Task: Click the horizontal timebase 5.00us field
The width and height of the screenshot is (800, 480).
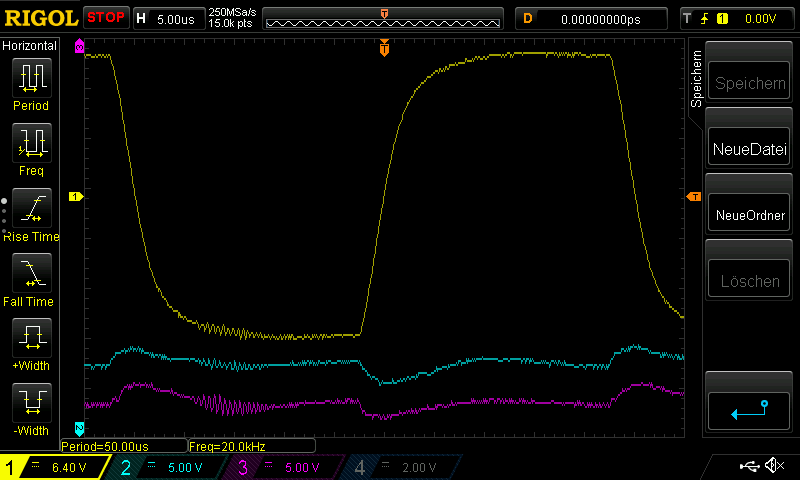Action: [x=169, y=19]
